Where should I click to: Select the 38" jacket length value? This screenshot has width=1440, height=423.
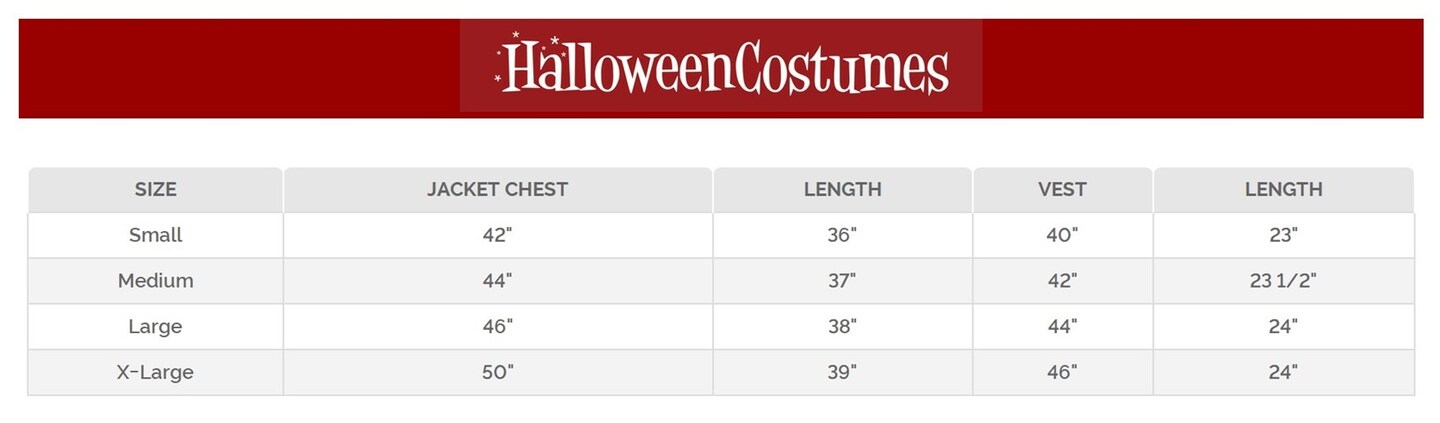[x=842, y=327]
